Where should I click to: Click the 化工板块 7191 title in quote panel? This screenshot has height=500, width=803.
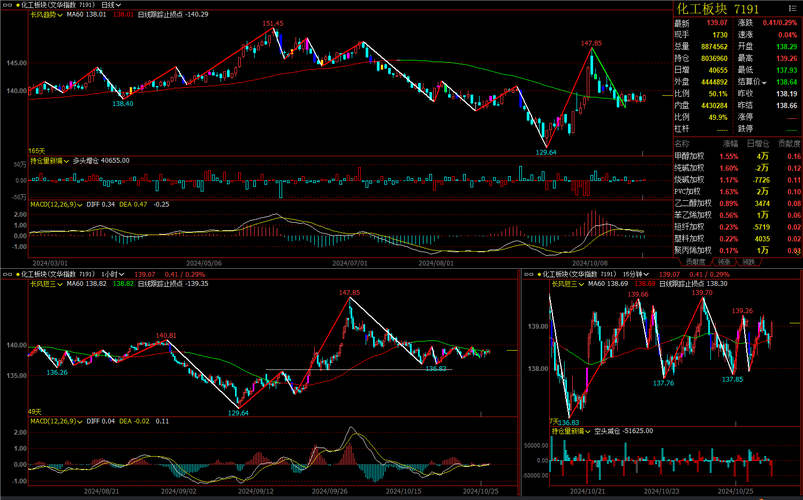pos(731,9)
